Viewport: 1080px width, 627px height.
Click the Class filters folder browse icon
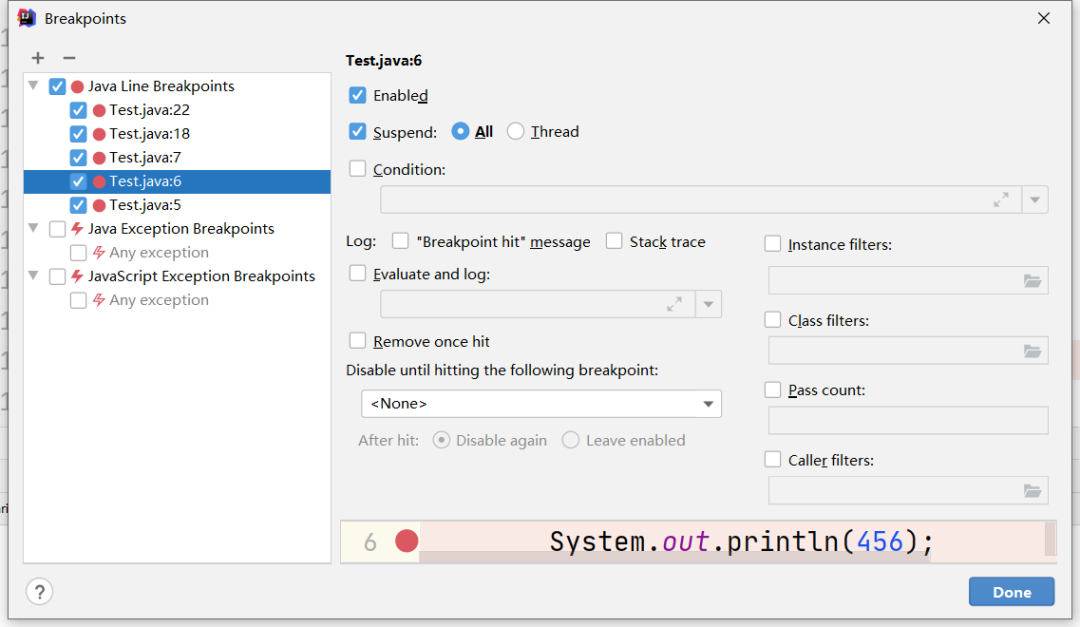(1032, 351)
